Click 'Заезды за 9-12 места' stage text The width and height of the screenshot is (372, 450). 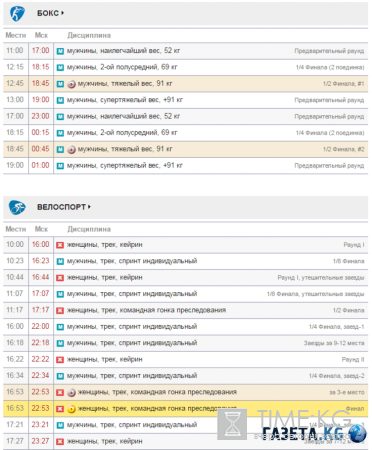(334, 343)
